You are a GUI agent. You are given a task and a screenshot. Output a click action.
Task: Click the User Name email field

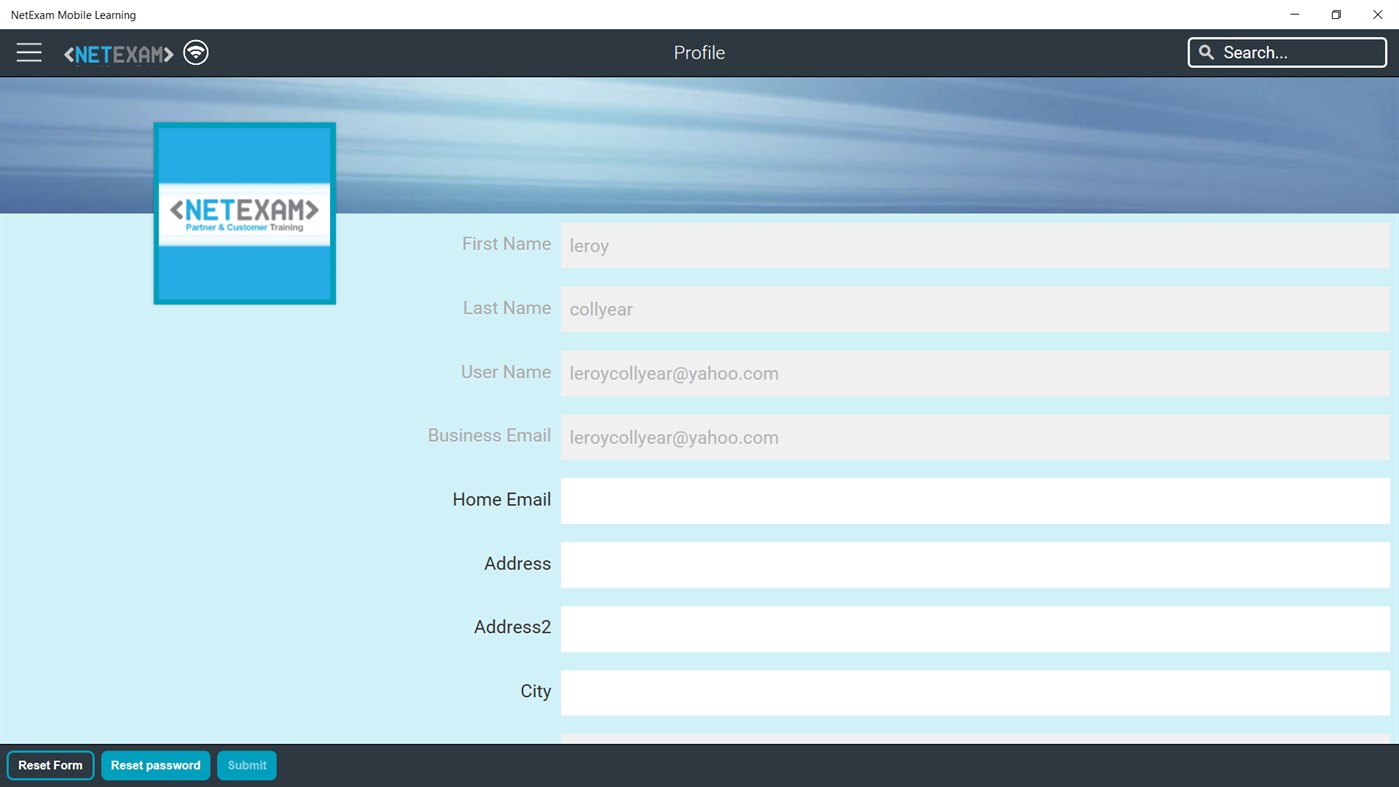[x=975, y=373]
